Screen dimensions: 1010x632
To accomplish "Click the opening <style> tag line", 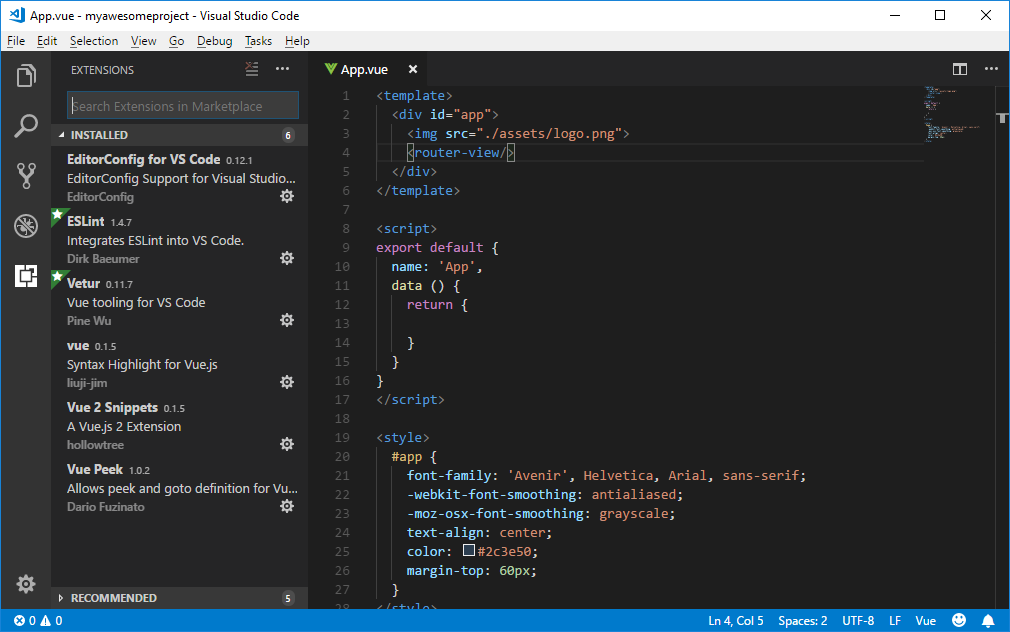I will pyautogui.click(x=403, y=437).
